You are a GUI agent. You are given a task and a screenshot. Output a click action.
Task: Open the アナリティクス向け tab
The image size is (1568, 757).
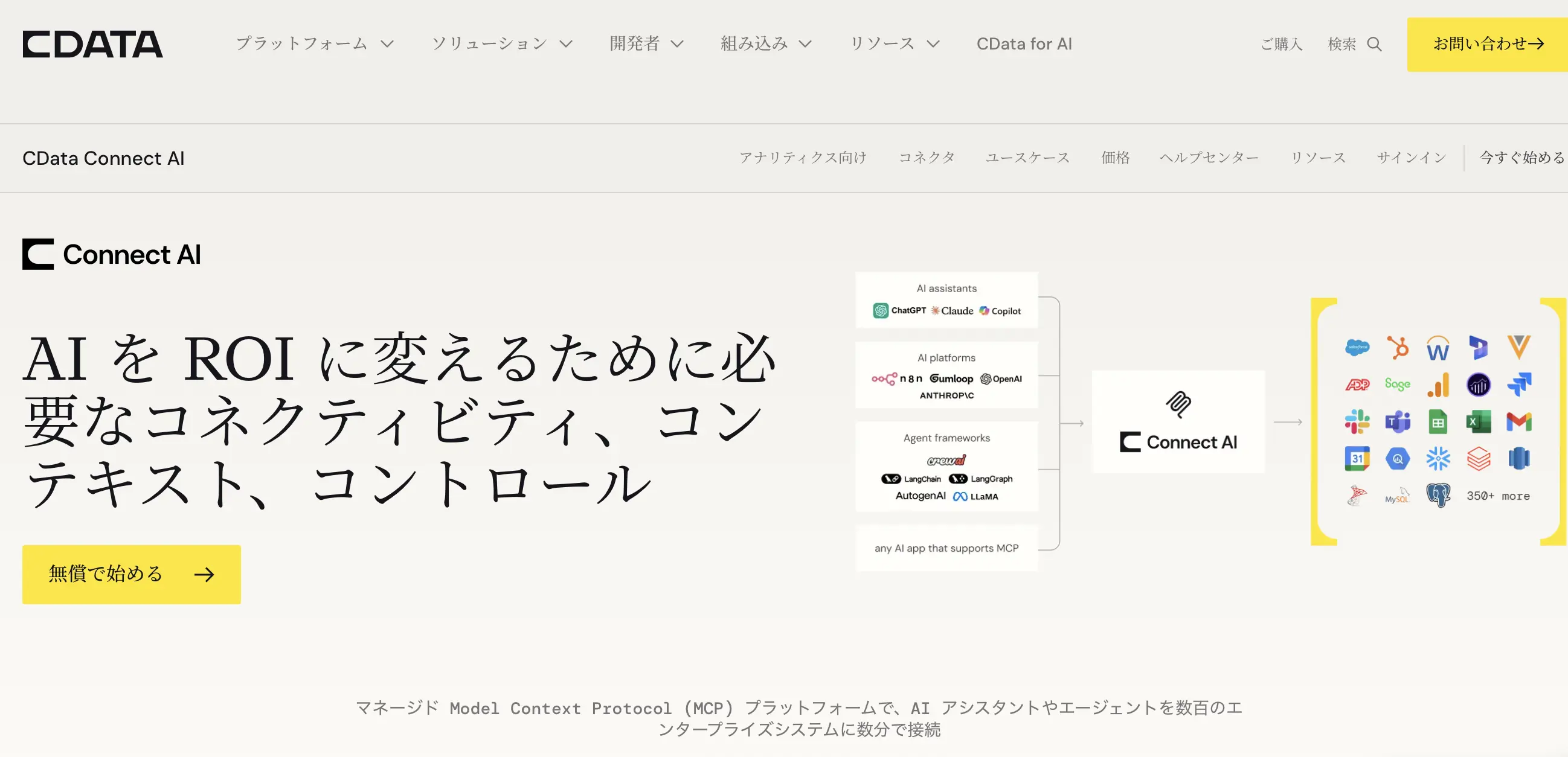[803, 158]
